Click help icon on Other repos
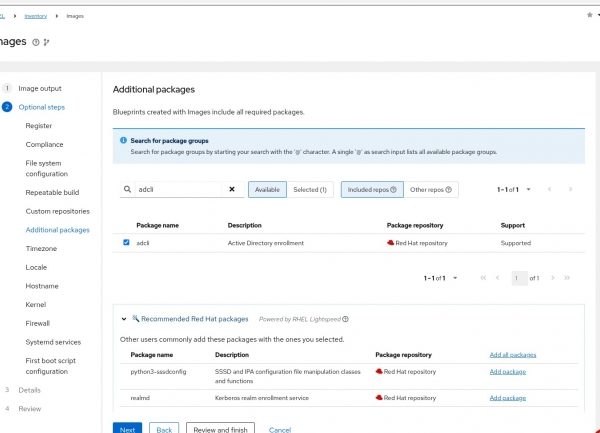This screenshot has width=600, height=433. coord(448,190)
